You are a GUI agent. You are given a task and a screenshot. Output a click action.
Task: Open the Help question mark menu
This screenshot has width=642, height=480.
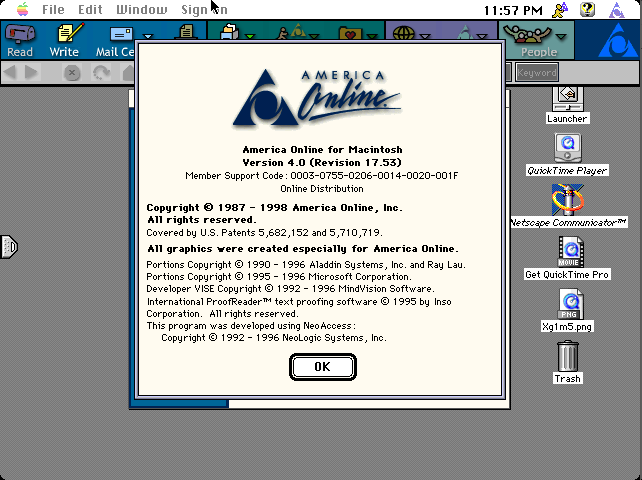587,9
